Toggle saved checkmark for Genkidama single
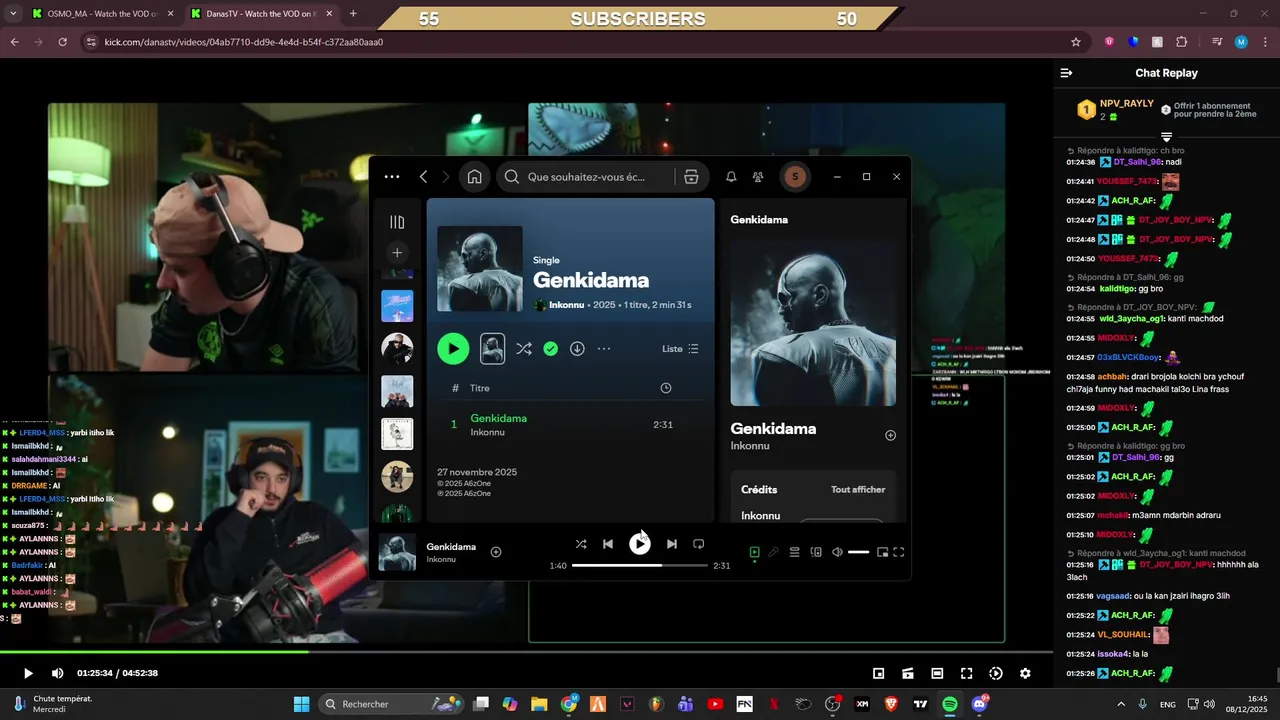The image size is (1280, 720). click(x=550, y=349)
